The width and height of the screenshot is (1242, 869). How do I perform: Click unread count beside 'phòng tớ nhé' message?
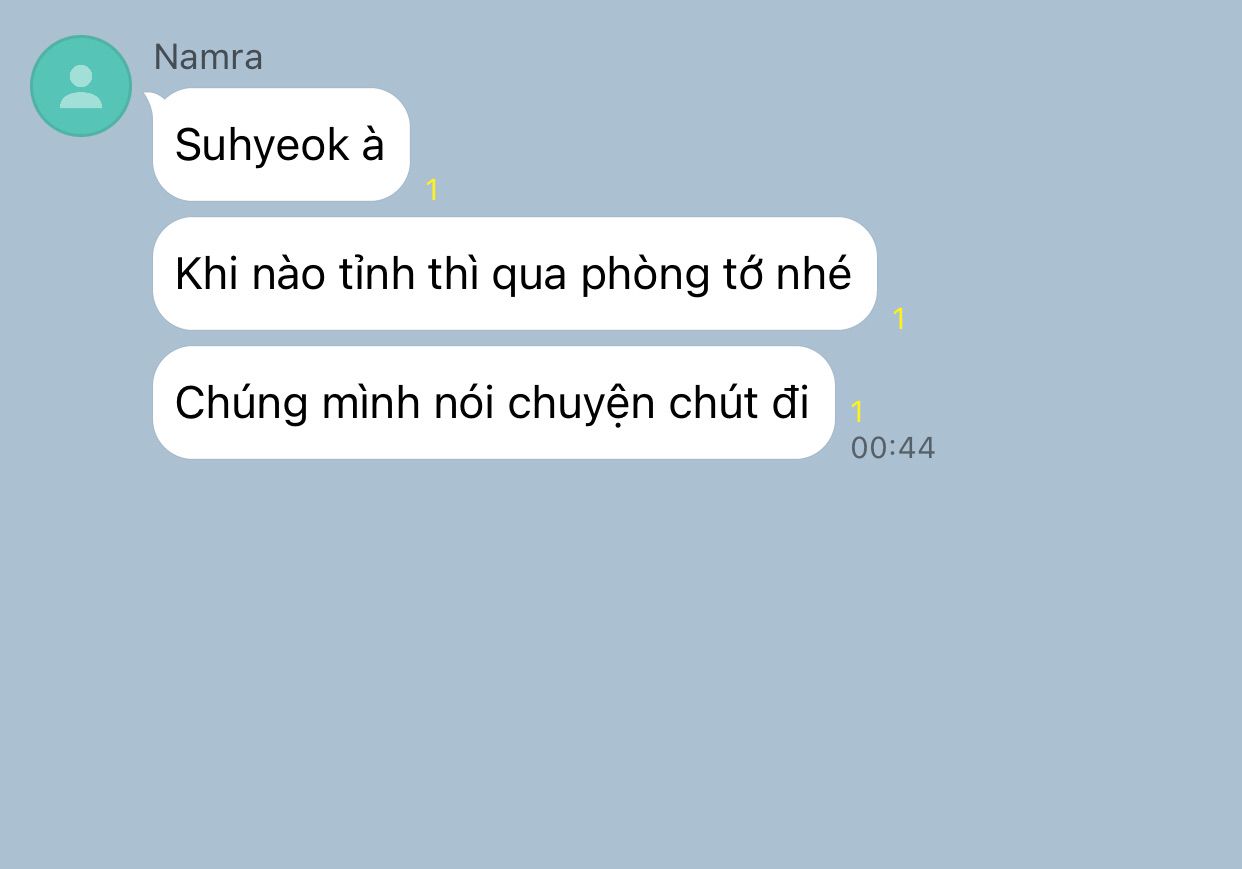pyautogui.click(x=899, y=319)
